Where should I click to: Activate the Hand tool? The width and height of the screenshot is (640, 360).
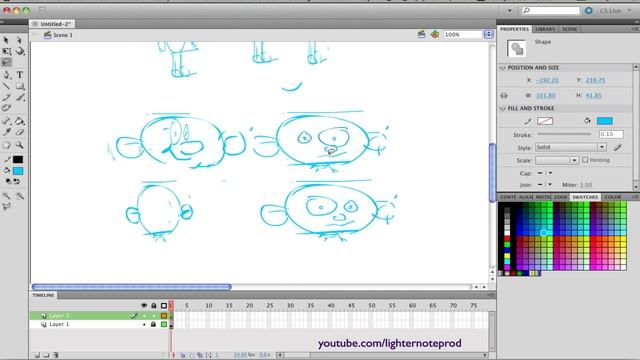tap(7, 145)
